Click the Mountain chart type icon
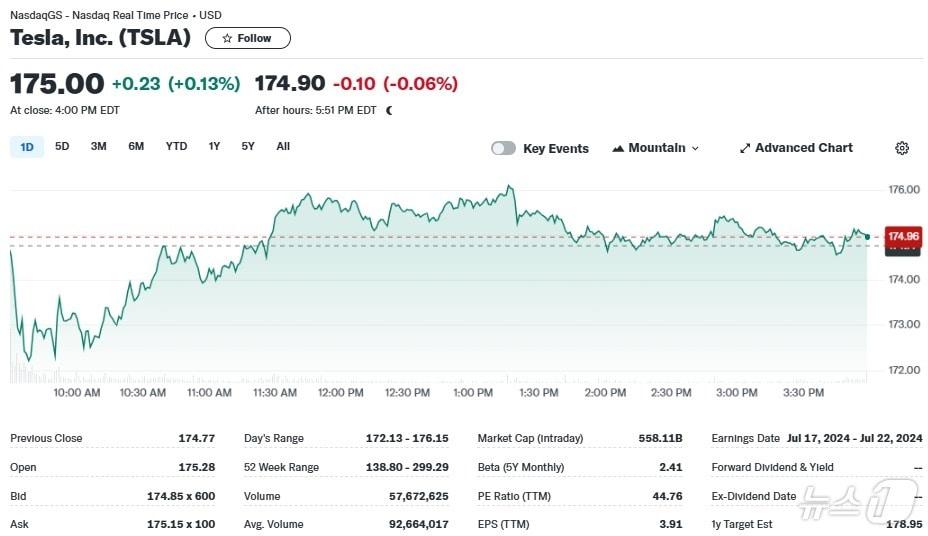Image resolution: width=928 pixels, height=536 pixels. 618,148
